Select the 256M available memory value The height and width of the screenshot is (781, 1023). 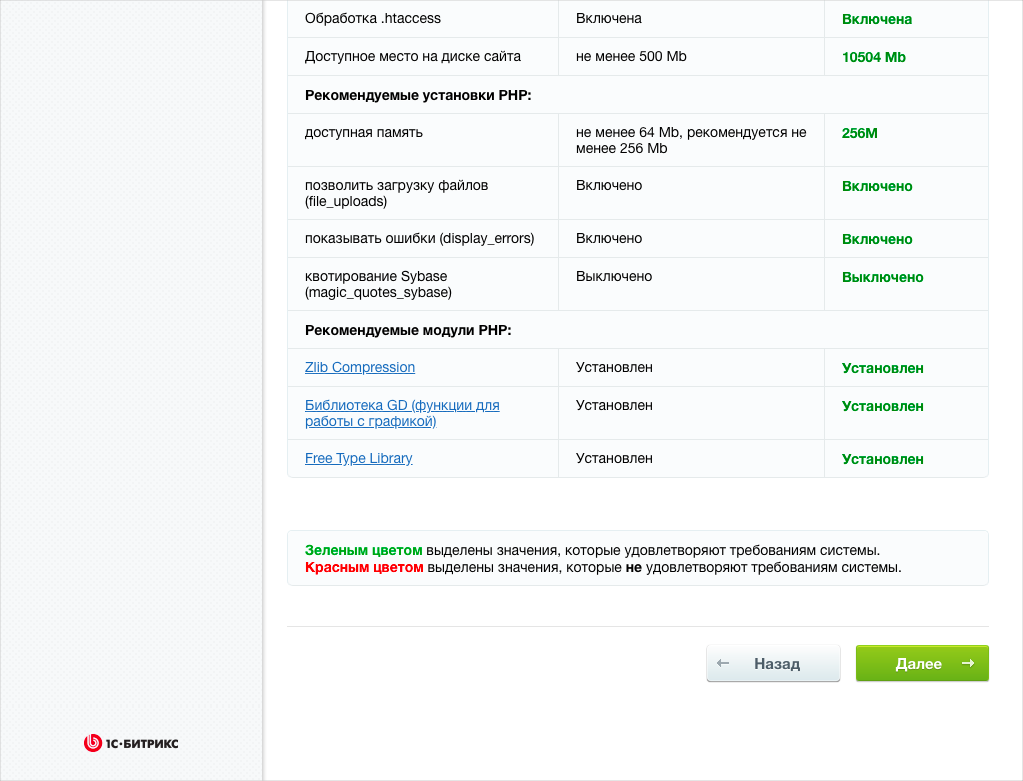click(859, 133)
